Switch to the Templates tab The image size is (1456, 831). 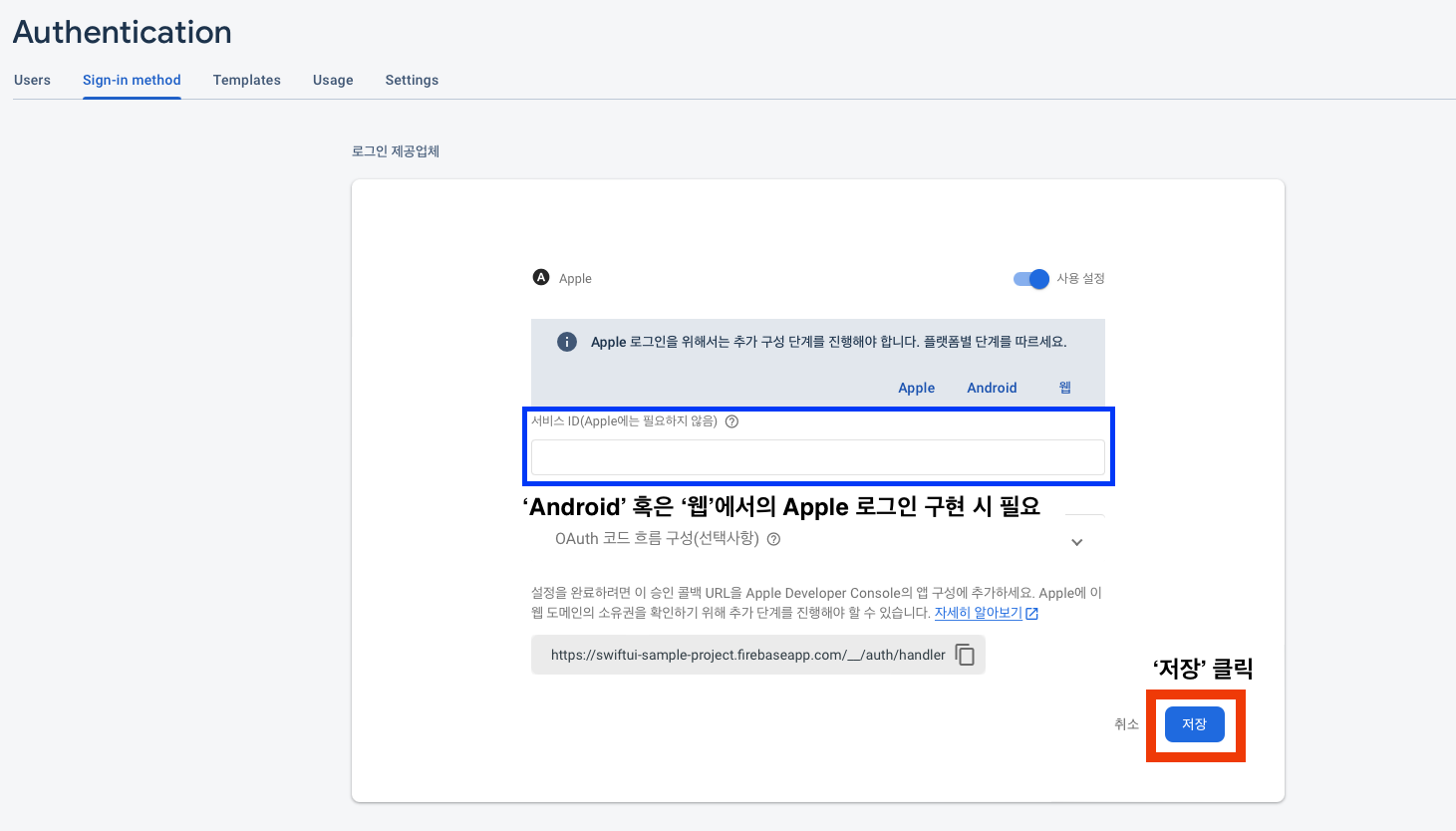(x=246, y=80)
